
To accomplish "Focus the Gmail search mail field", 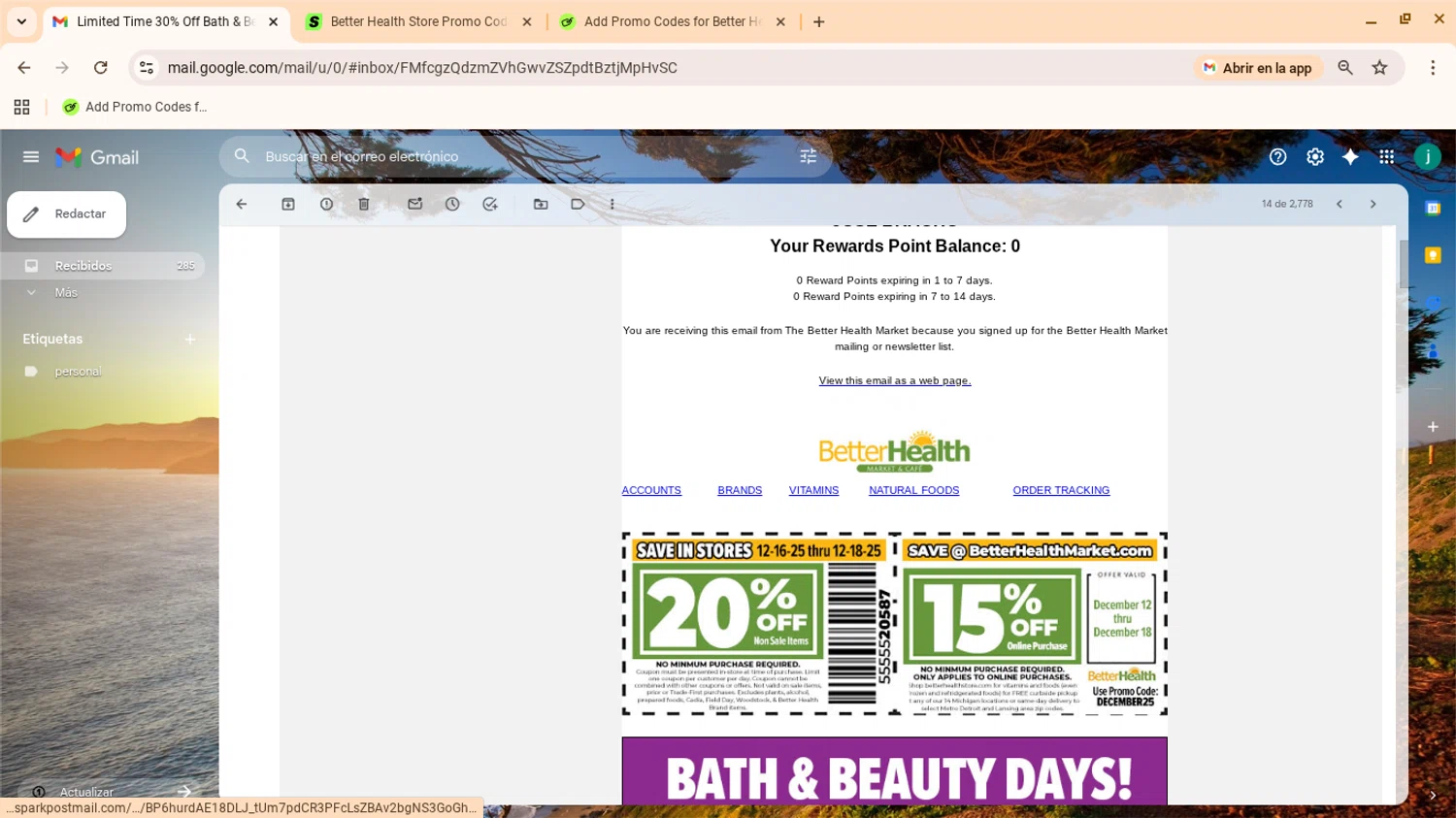I will click(524, 156).
